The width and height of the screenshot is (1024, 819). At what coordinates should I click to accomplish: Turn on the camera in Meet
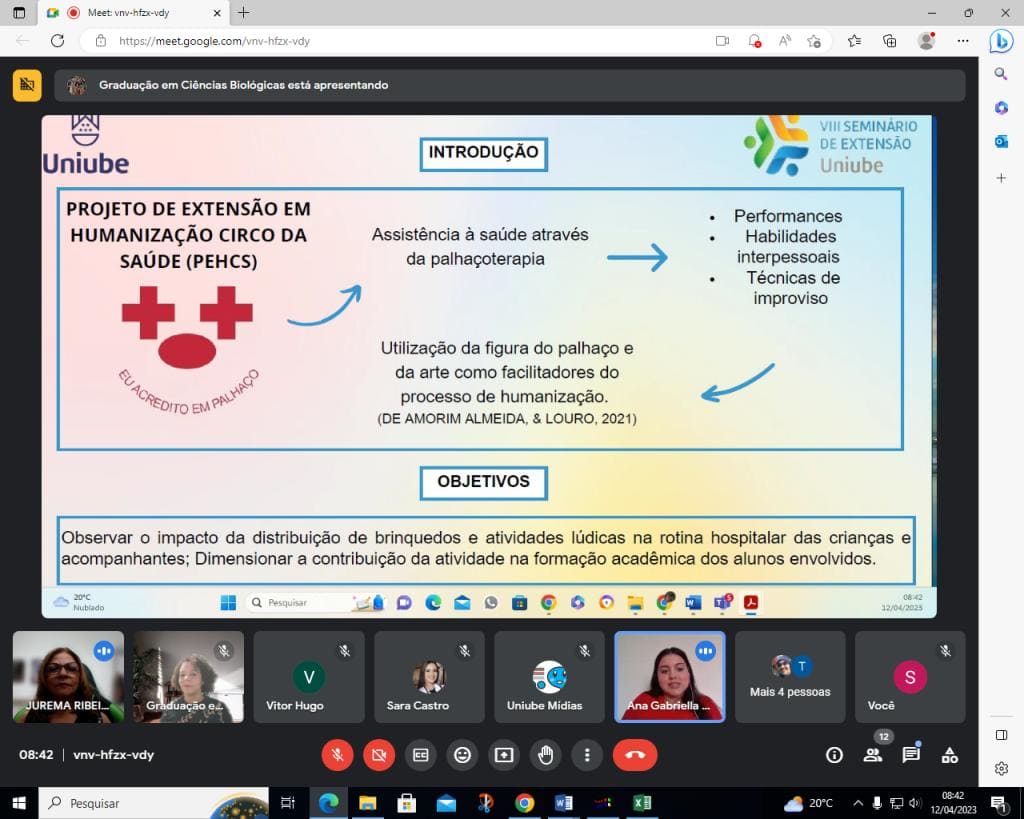(379, 755)
